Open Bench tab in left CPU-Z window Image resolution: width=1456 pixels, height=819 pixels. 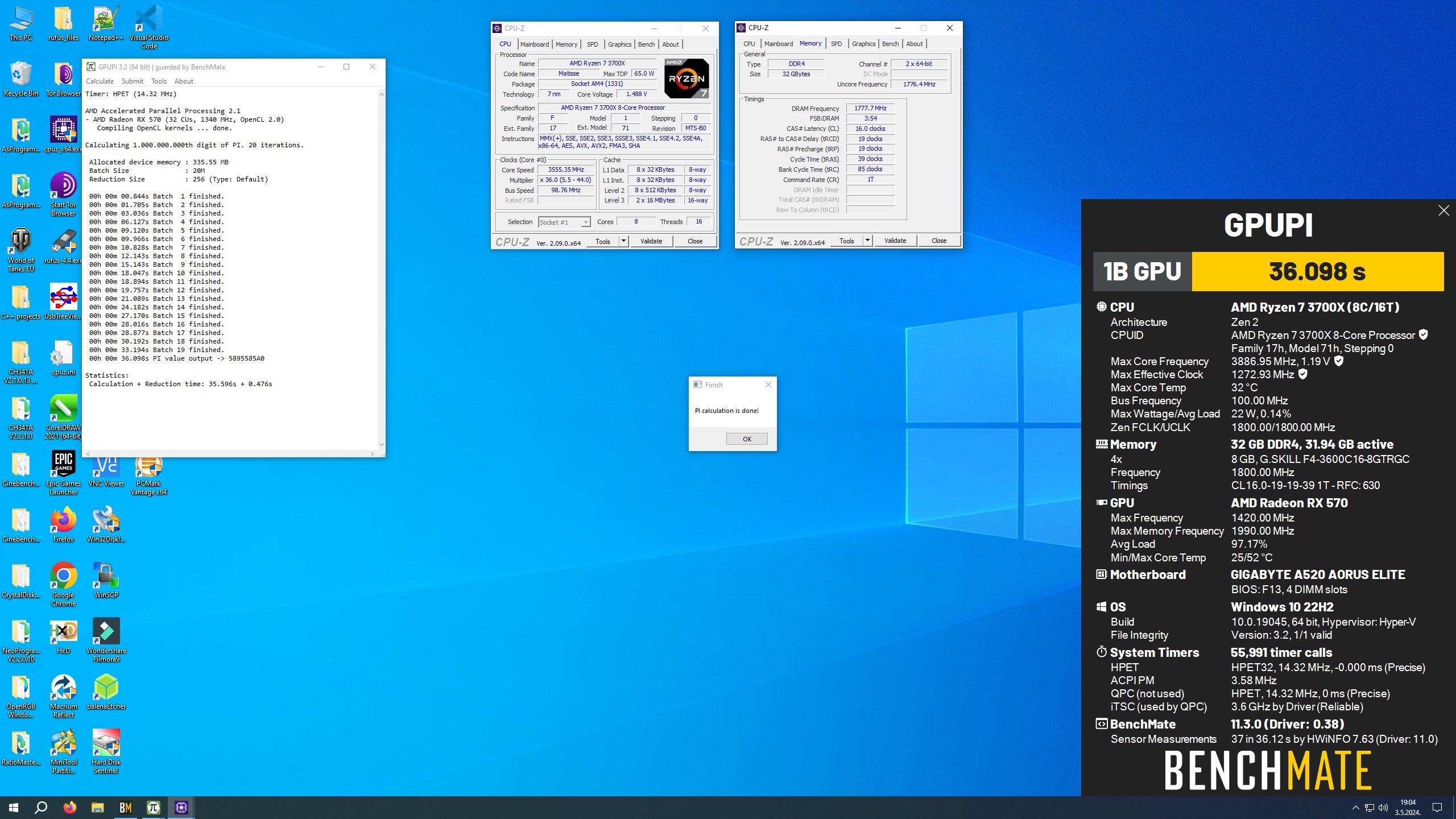point(646,44)
